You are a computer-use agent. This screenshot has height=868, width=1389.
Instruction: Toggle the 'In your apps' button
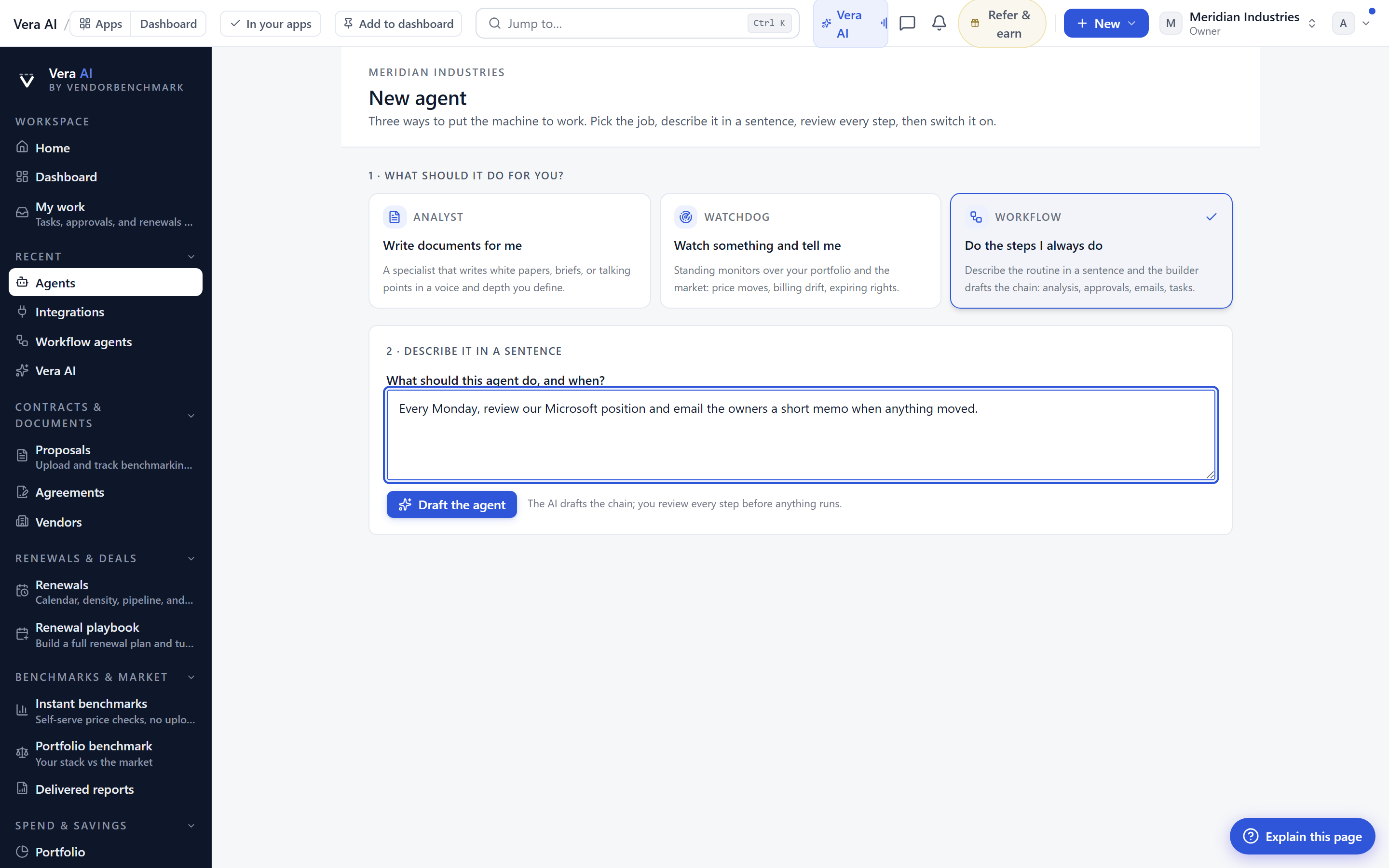271,24
